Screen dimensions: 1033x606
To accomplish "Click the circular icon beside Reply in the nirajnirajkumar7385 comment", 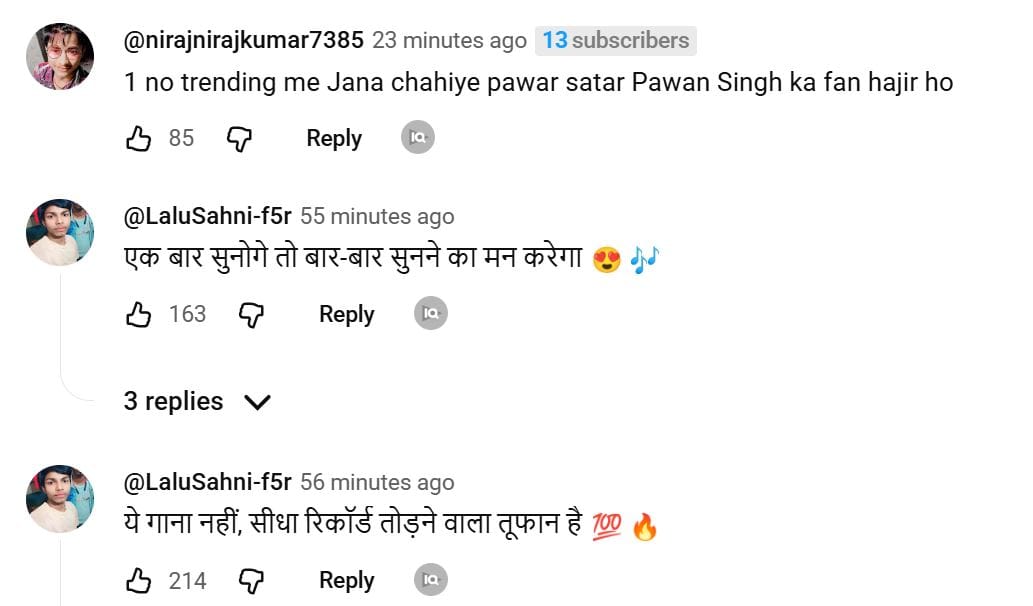I will (418, 138).
